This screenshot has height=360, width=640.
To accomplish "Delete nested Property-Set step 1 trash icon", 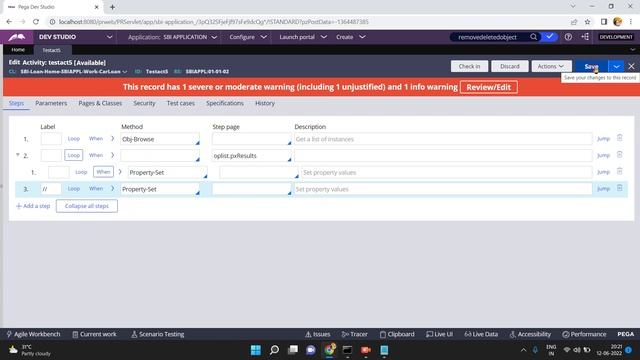I will (x=620, y=171).
